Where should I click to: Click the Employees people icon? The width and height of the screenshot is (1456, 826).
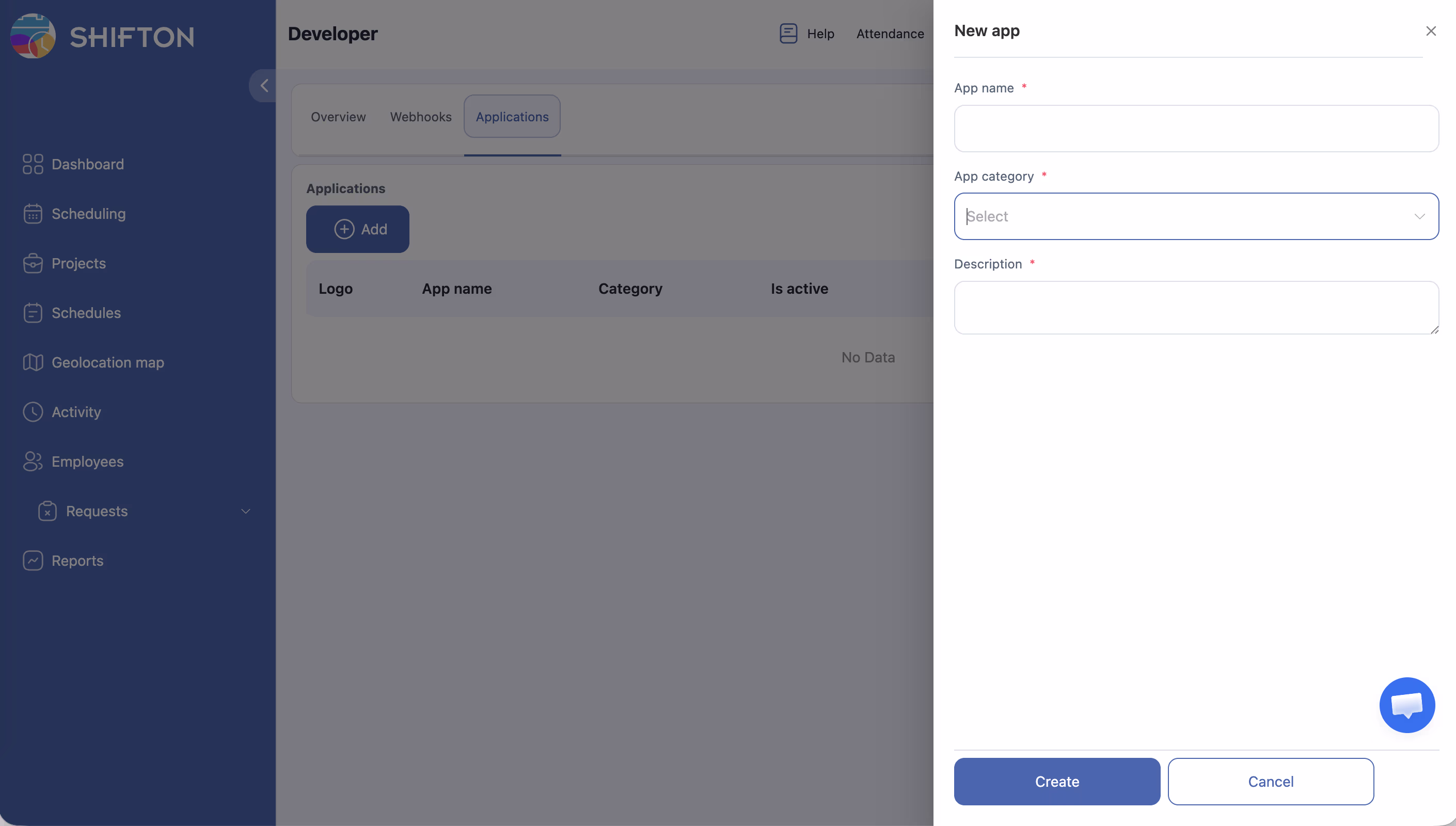coord(33,462)
